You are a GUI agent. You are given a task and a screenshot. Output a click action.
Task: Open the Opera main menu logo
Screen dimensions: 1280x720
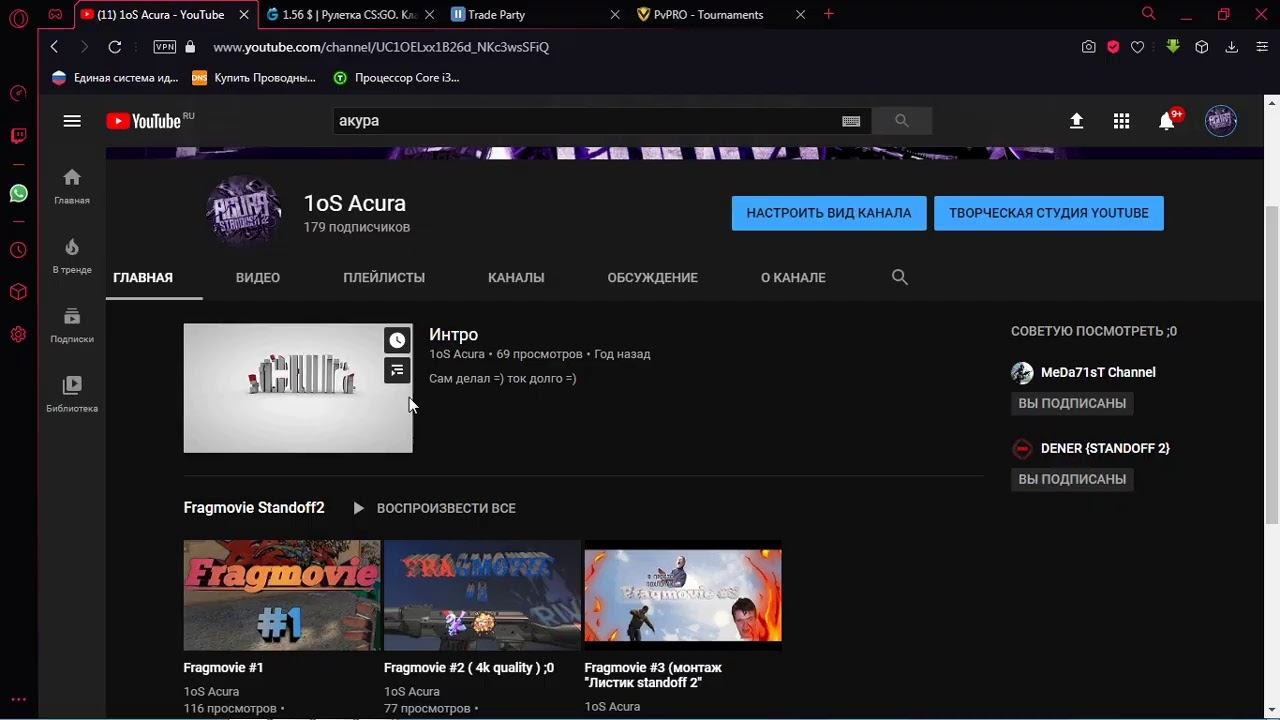(x=18, y=17)
